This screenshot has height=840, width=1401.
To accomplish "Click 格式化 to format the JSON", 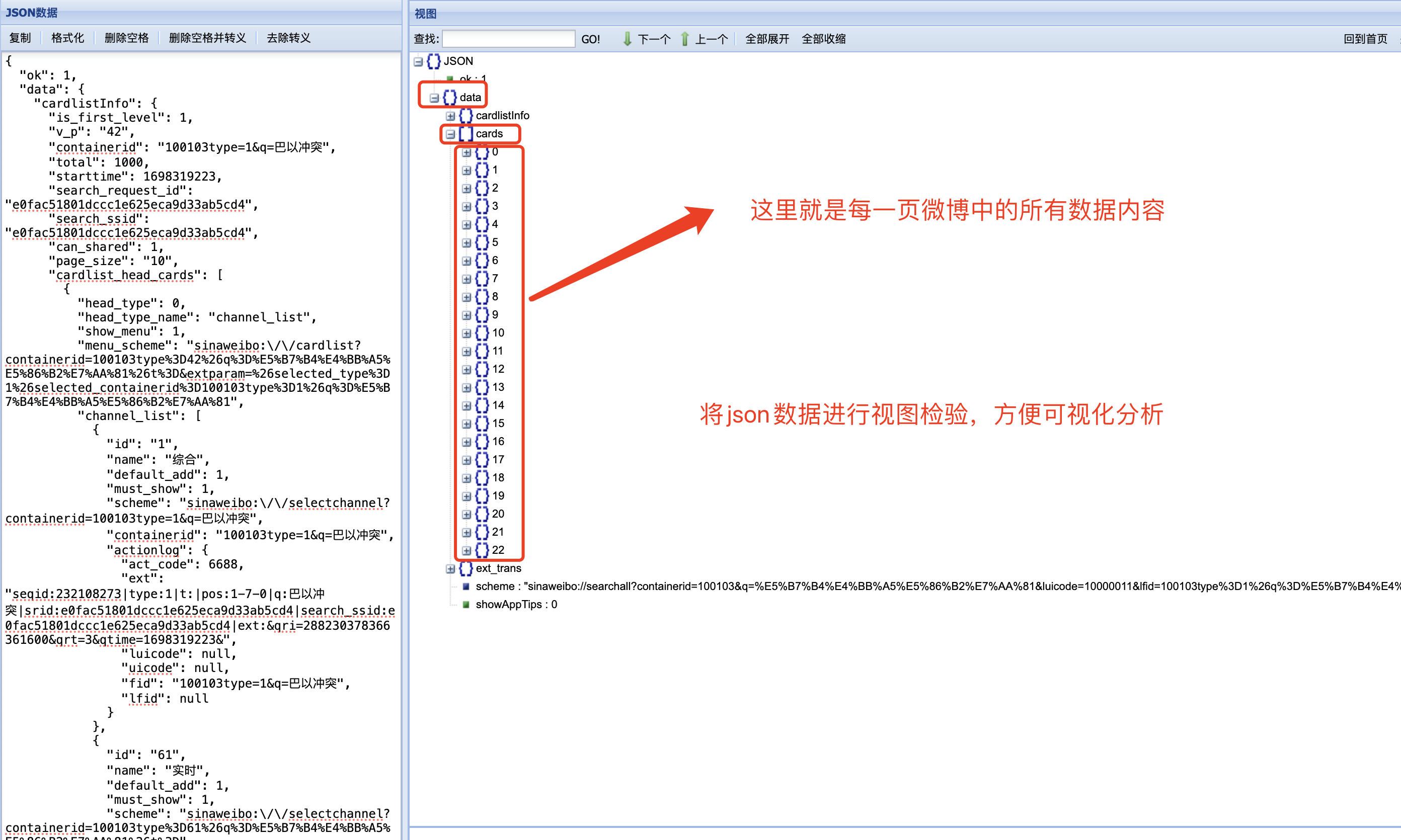I will coord(67,38).
